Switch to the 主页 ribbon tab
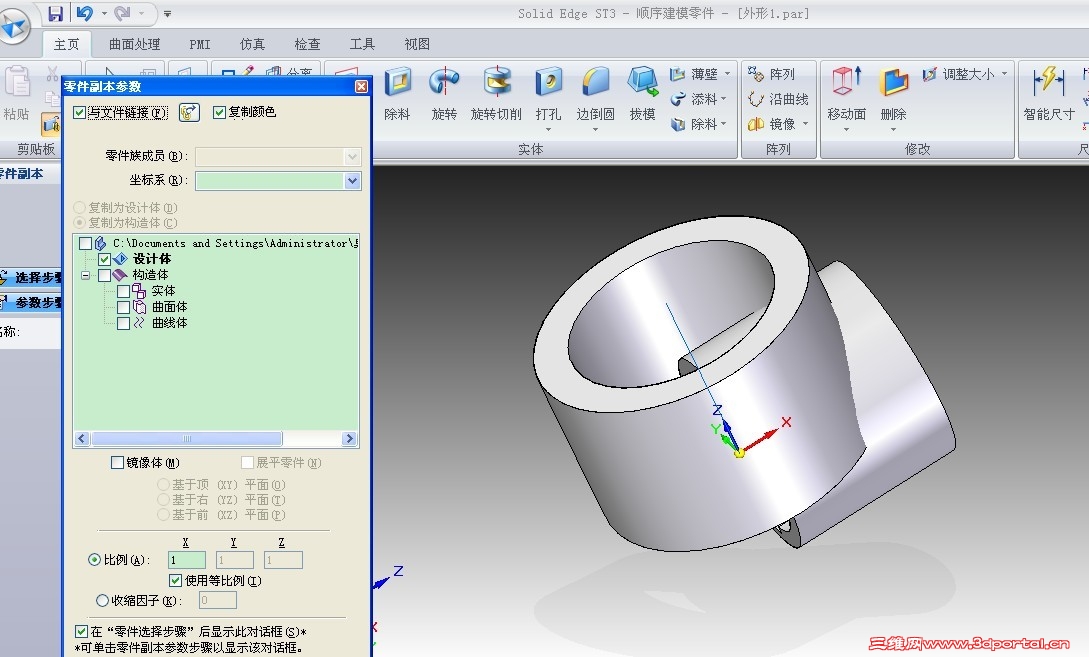 coord(67,44)
